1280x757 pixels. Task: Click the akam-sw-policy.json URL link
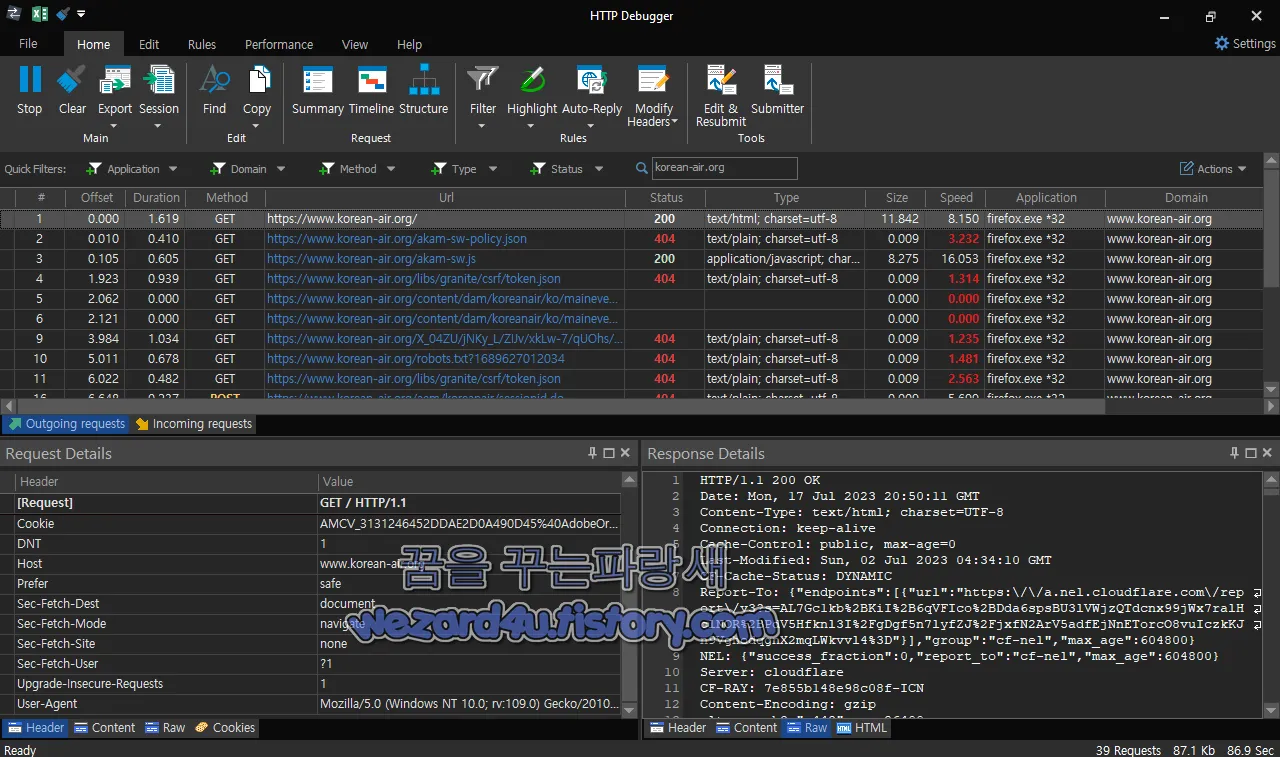point(396,239)
